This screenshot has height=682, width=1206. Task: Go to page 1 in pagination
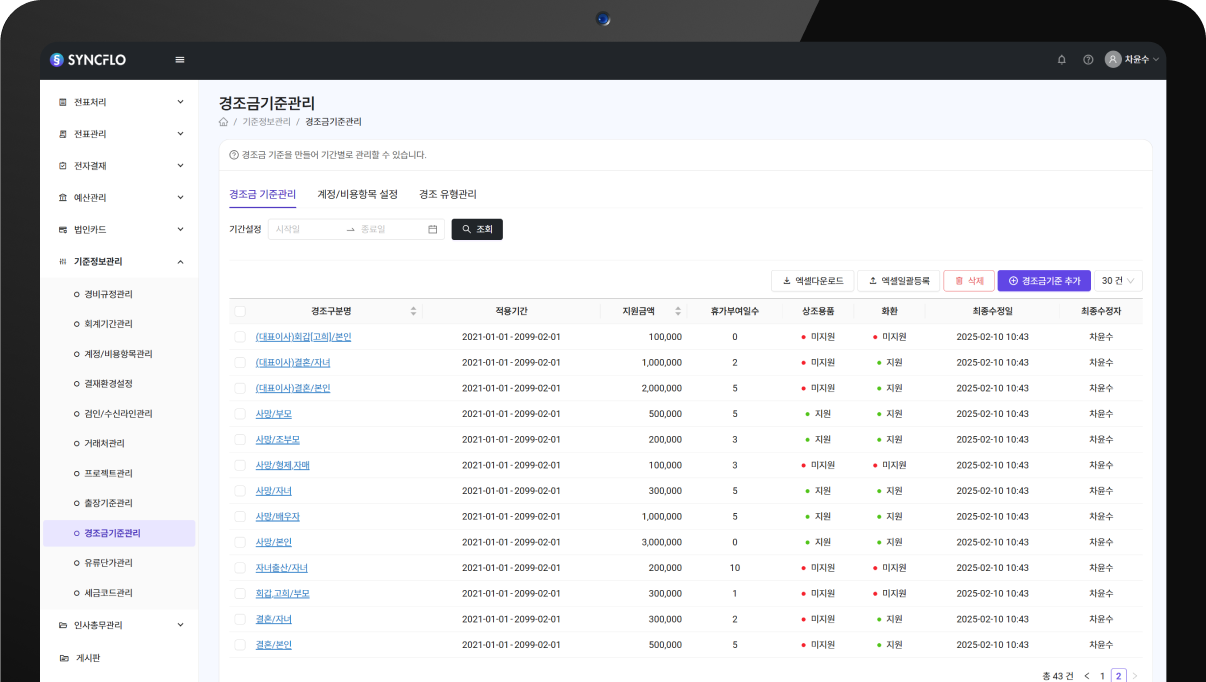click(x=1103, y=676)
